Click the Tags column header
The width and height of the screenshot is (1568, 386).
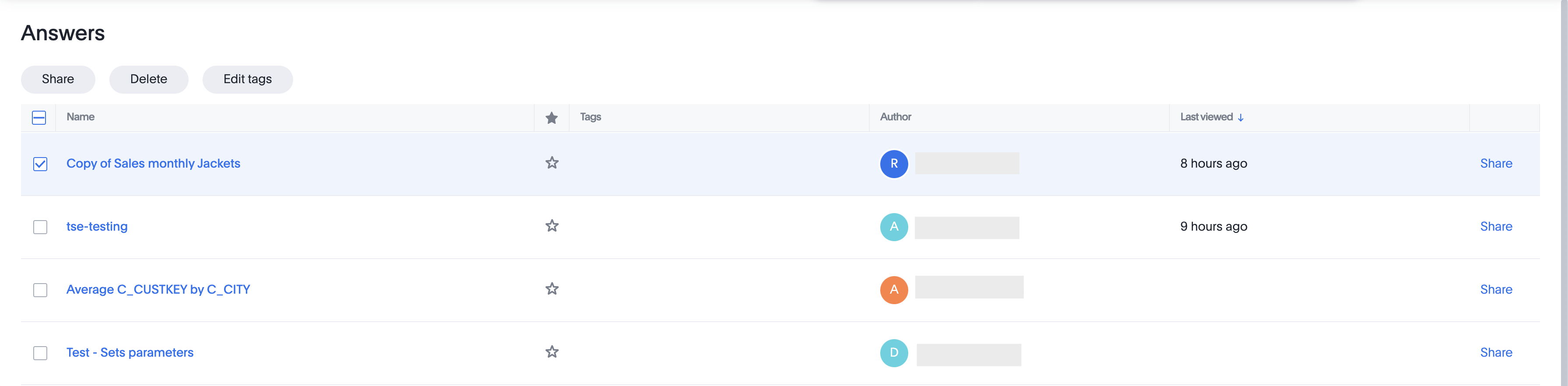point(591,117)
